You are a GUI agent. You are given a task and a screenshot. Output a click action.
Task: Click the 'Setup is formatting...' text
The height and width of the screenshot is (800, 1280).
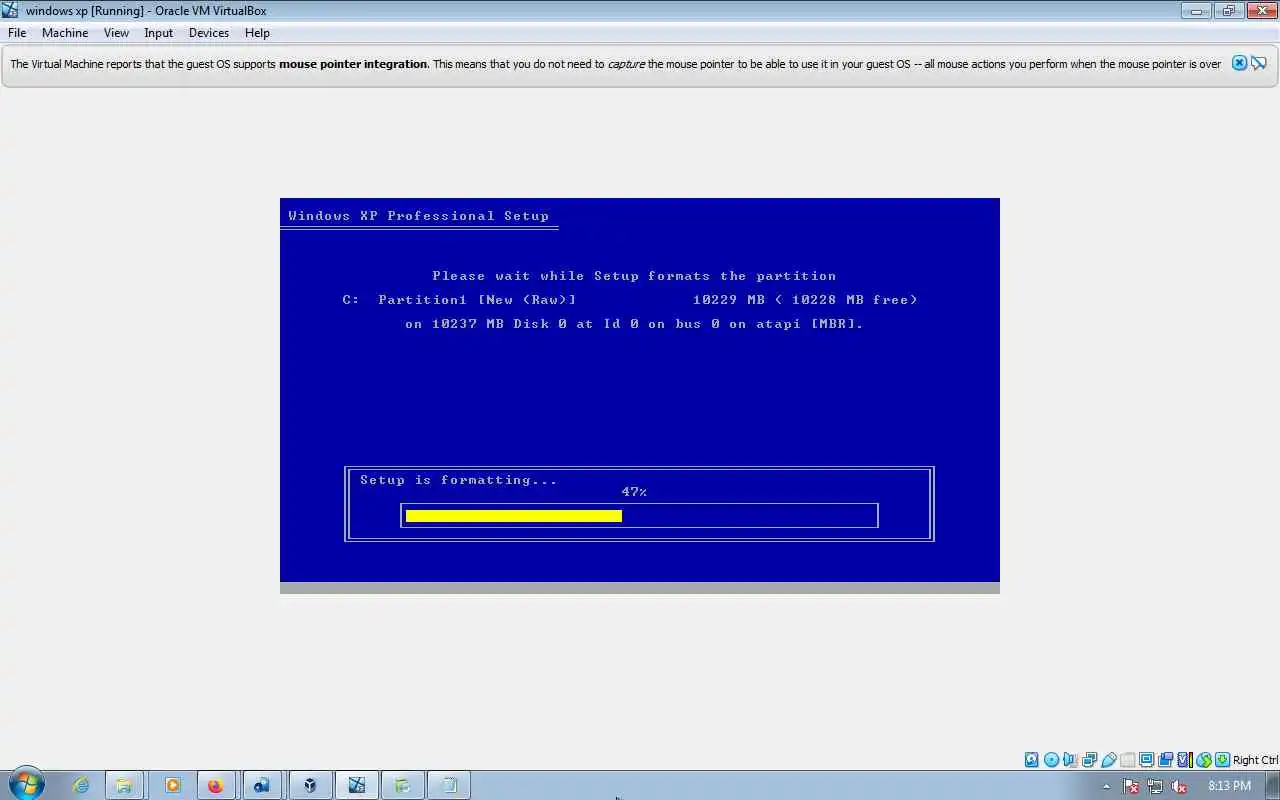459,480
